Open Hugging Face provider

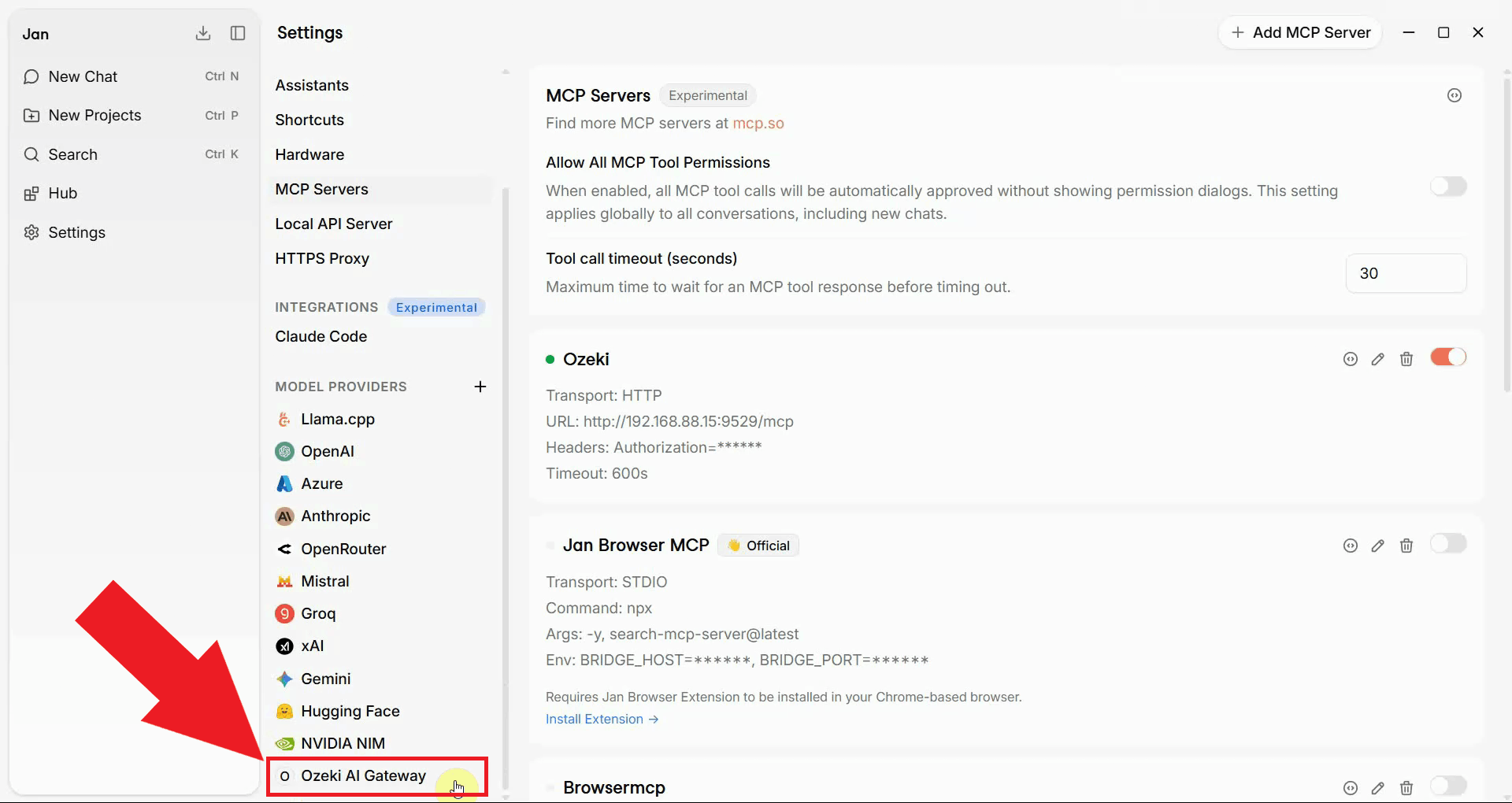click(x=381, y=711)
